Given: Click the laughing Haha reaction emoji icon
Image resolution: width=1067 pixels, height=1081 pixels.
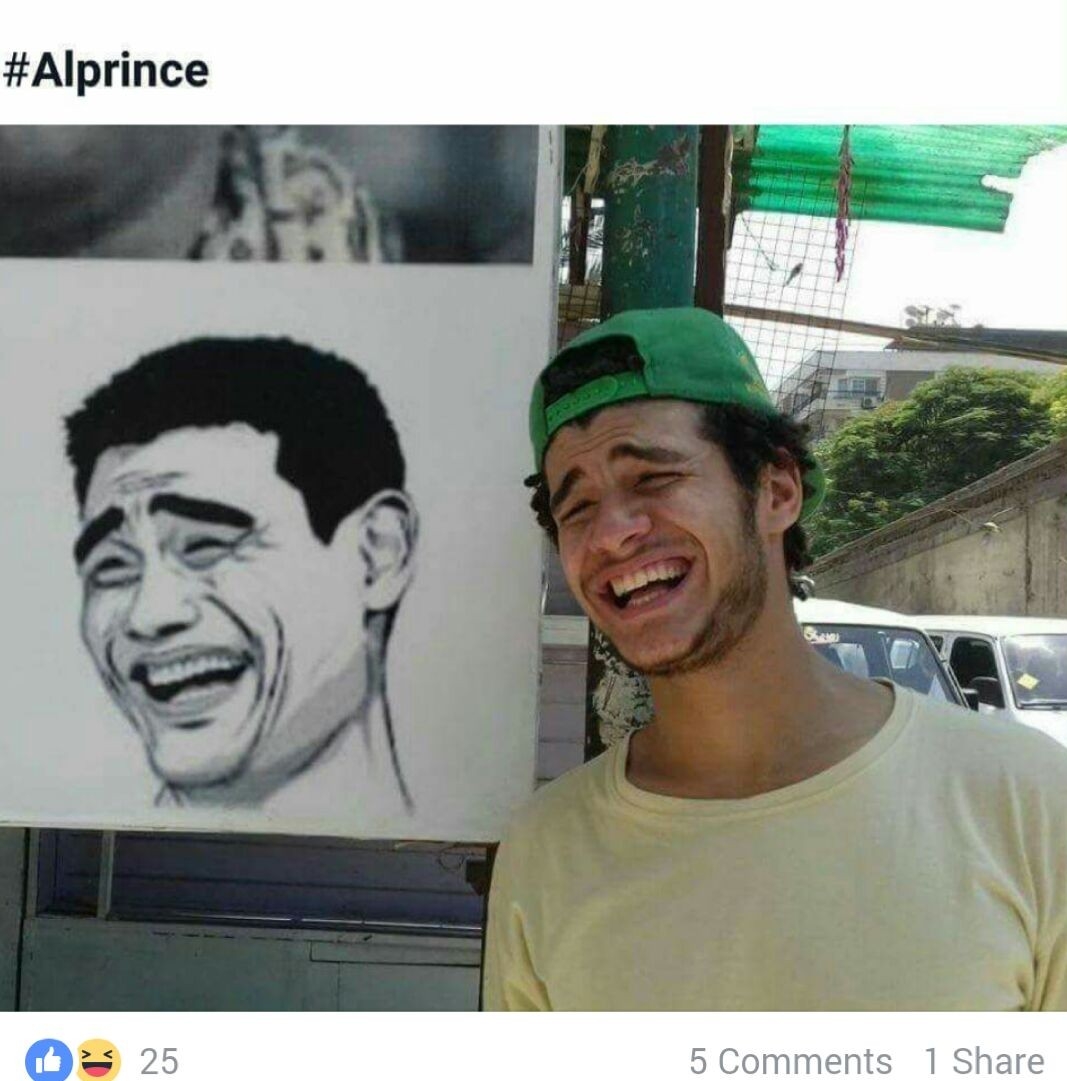Looking at the screenshot, I should click(98, 1060).
